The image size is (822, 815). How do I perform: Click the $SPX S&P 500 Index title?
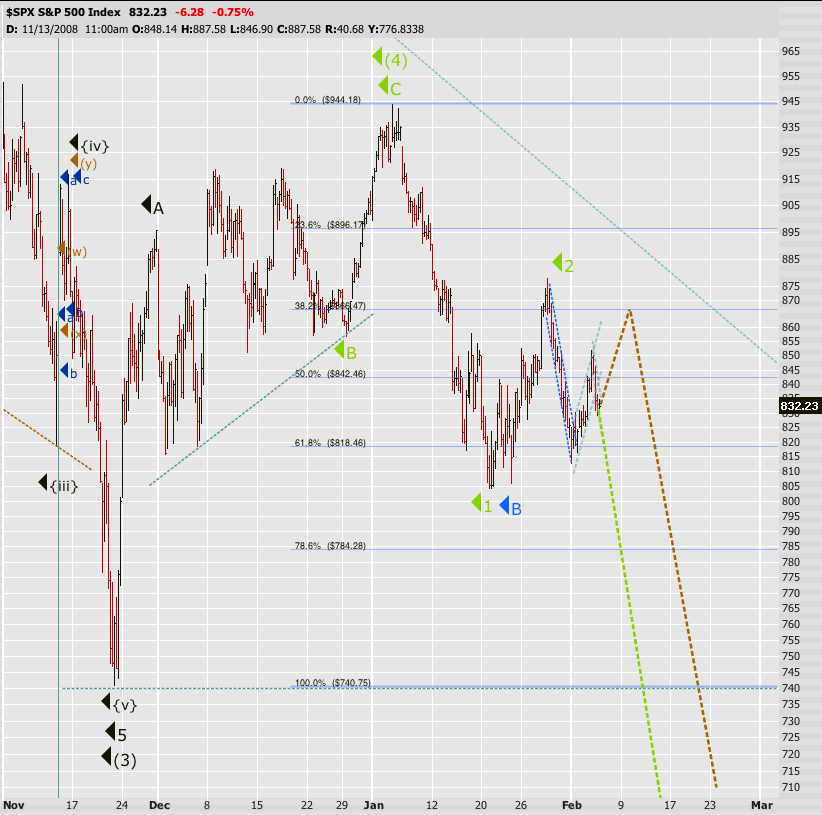pyautogui.click(x=63, y=12)
